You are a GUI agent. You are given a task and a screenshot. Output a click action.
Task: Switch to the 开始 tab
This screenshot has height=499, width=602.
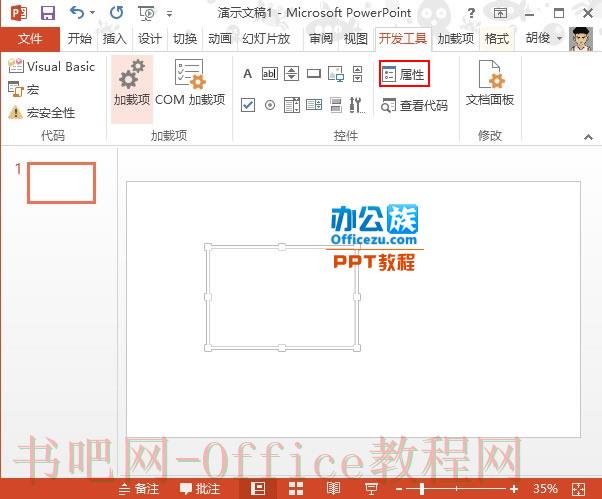[x=79, y=39]
